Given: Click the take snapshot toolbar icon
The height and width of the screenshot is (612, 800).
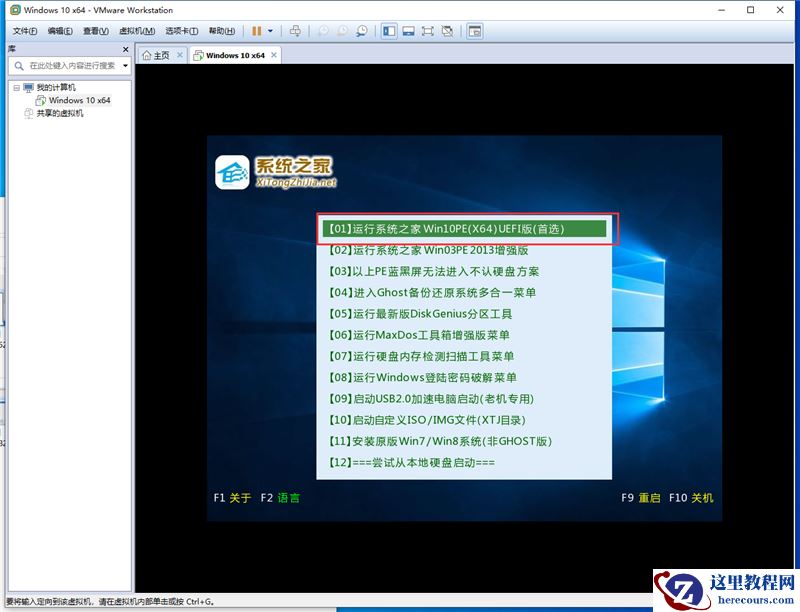Looking at the screenshot, I should pos(323,31).
